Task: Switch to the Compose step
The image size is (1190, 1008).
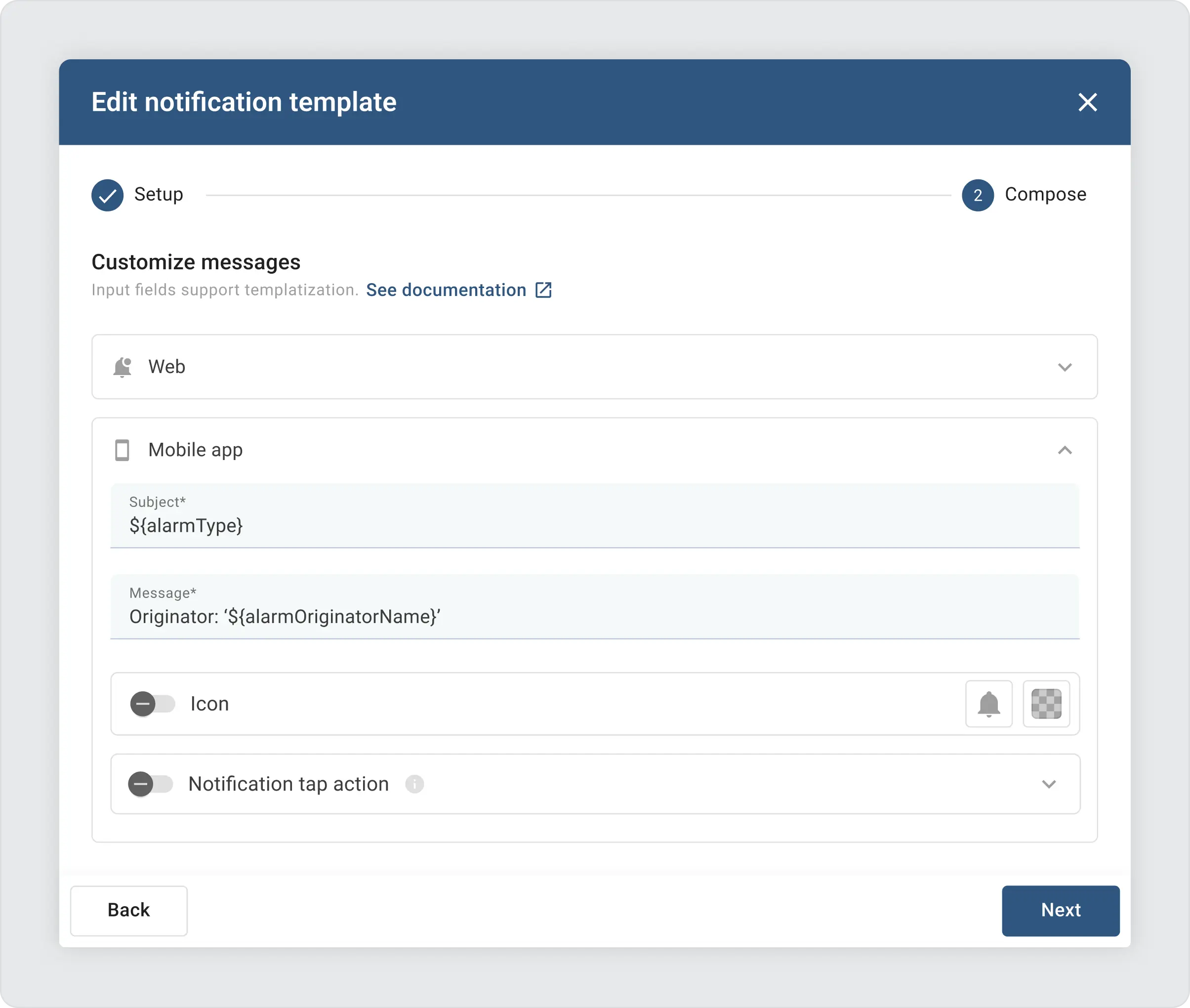Action: (x=1044, y=195)
